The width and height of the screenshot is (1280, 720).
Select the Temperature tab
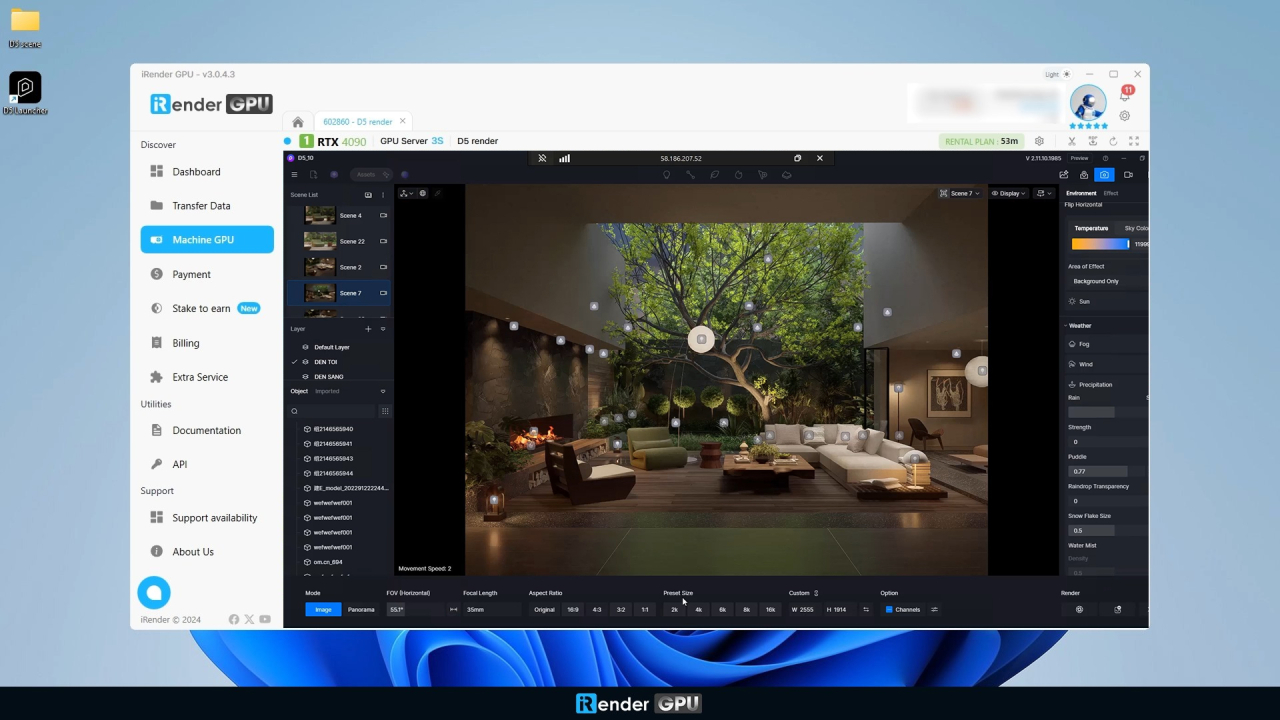coord(1091,228)
